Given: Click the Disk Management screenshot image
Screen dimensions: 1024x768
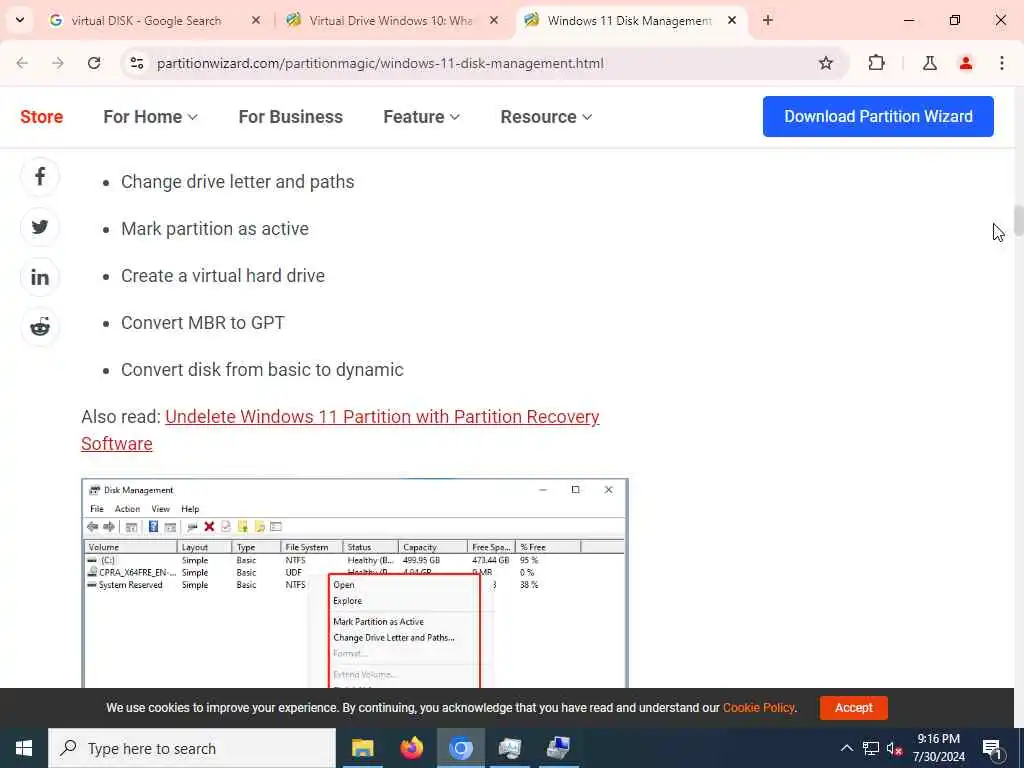Looking at the screenshot, I should pos(355,583).
